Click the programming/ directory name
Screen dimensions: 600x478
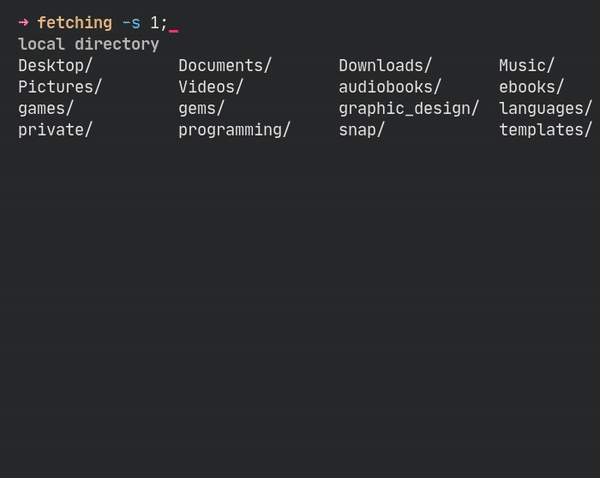pos(234,130)
